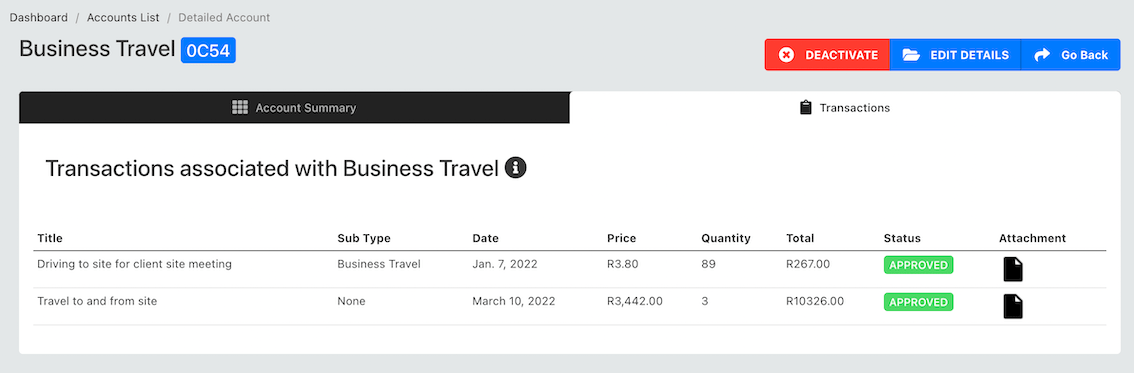The width and height of the screenshot is (1134, 373).
Task: Deactivate this account
Action: click(x=827, y=55)
